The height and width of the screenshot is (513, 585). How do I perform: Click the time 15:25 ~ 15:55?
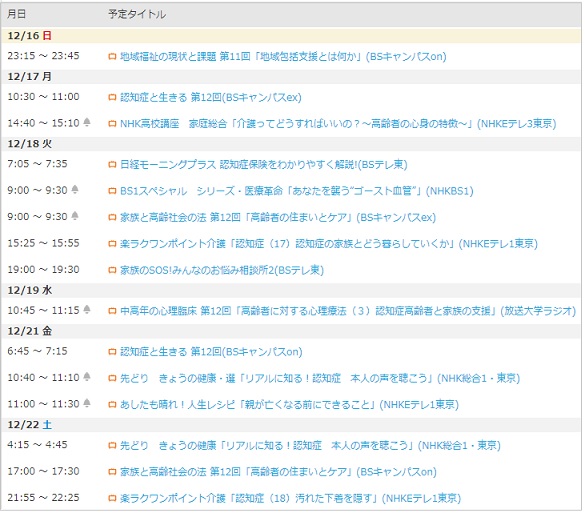43,243
